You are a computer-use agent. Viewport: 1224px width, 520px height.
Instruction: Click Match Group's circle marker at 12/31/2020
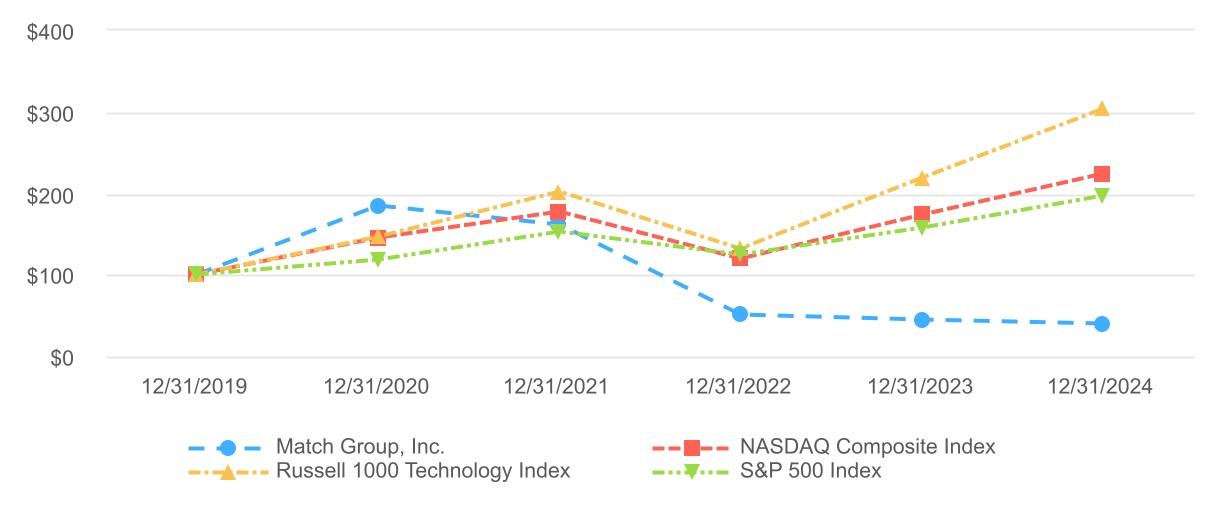(378, 206)
